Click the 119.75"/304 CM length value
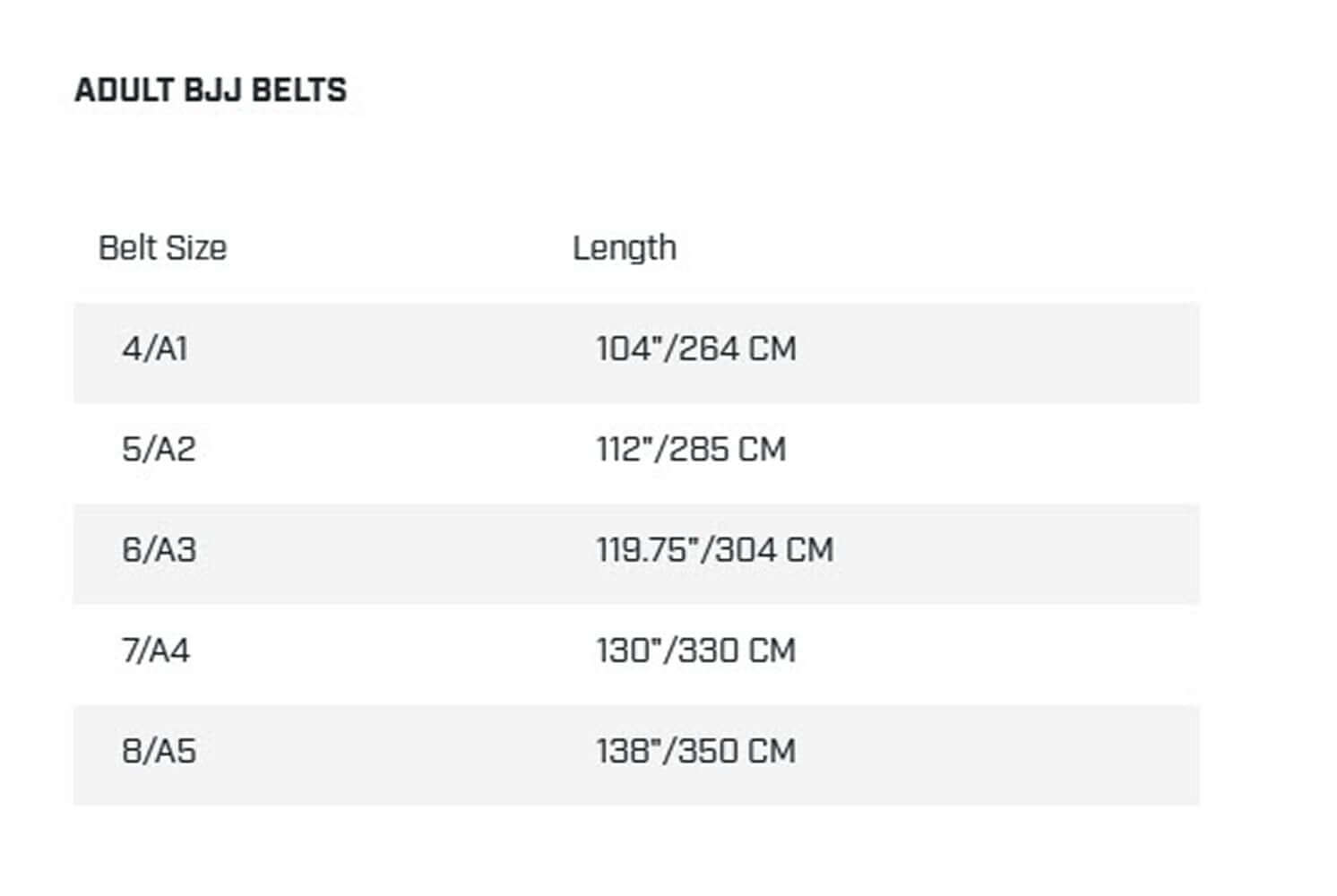Image resolution: width=1337 pixels, height=896 pixels. point(715,549)
